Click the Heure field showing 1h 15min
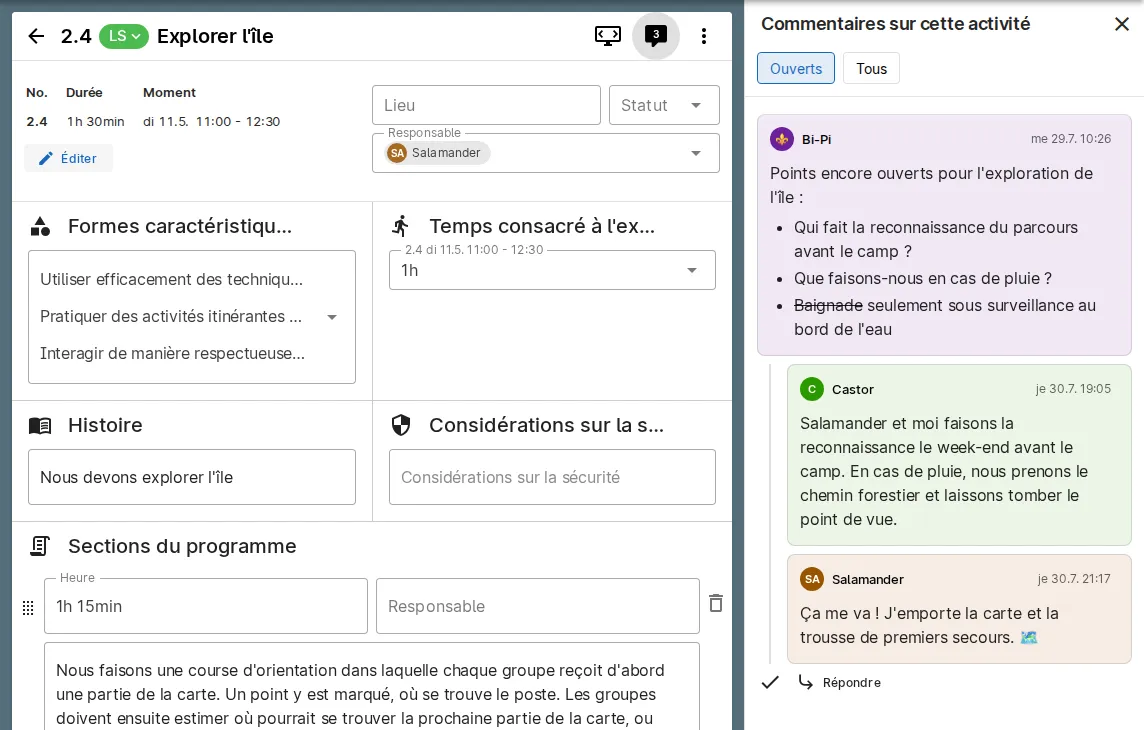The image size is (1144, 730). click(x=206, y=606)
